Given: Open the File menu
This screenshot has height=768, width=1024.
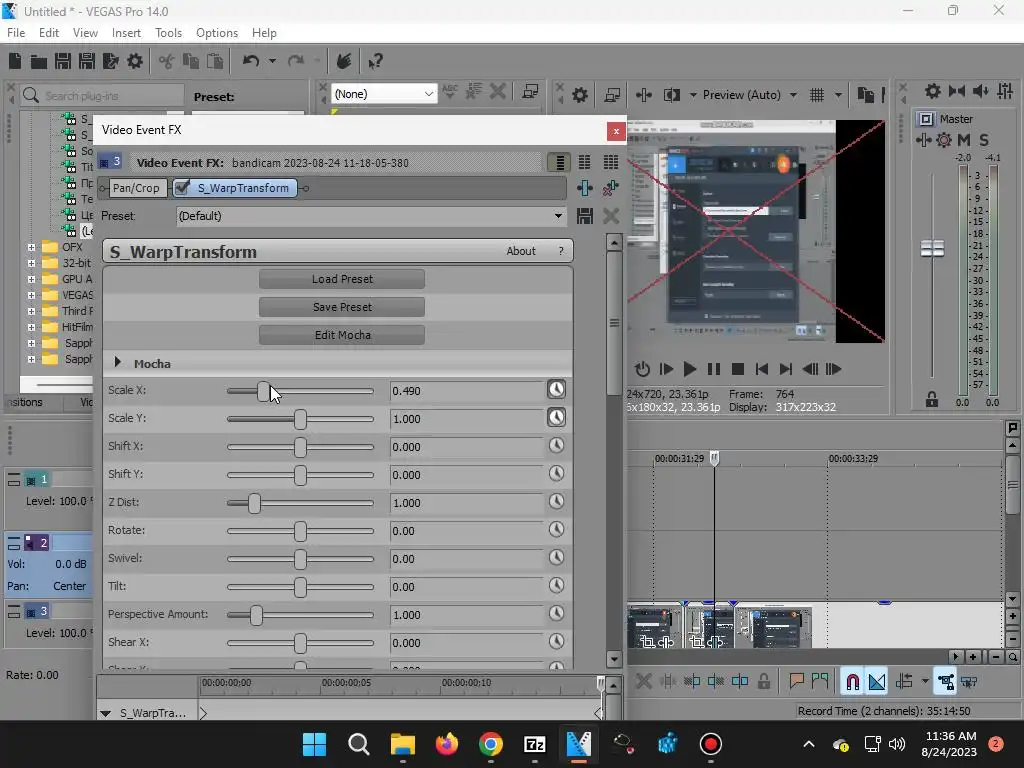Looking at the screenshot, I should pos(16,33).
